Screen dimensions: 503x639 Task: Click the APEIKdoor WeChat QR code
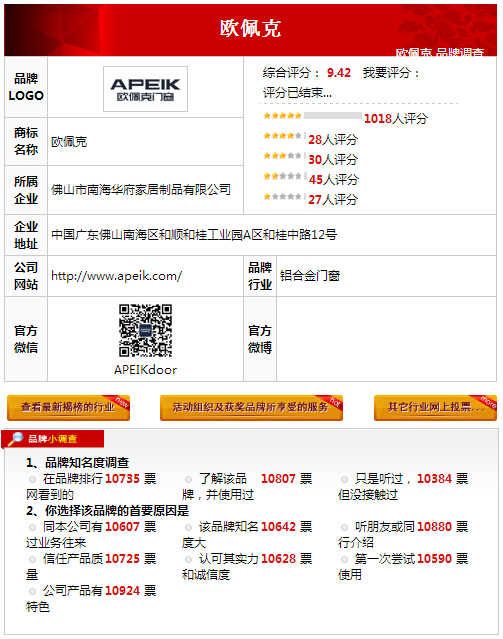[146, 330]
